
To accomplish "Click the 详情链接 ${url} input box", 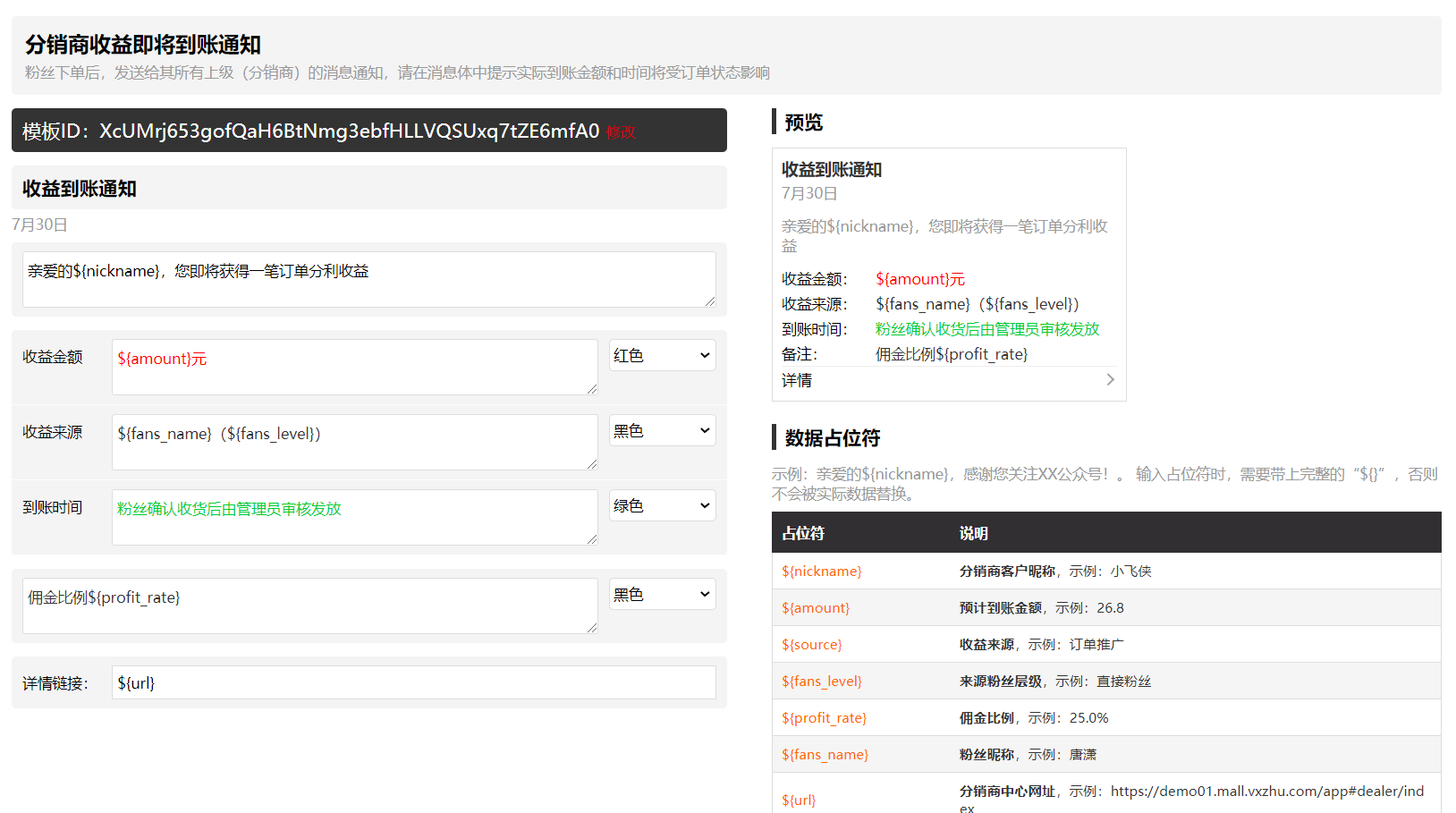I will click(413, 683).
